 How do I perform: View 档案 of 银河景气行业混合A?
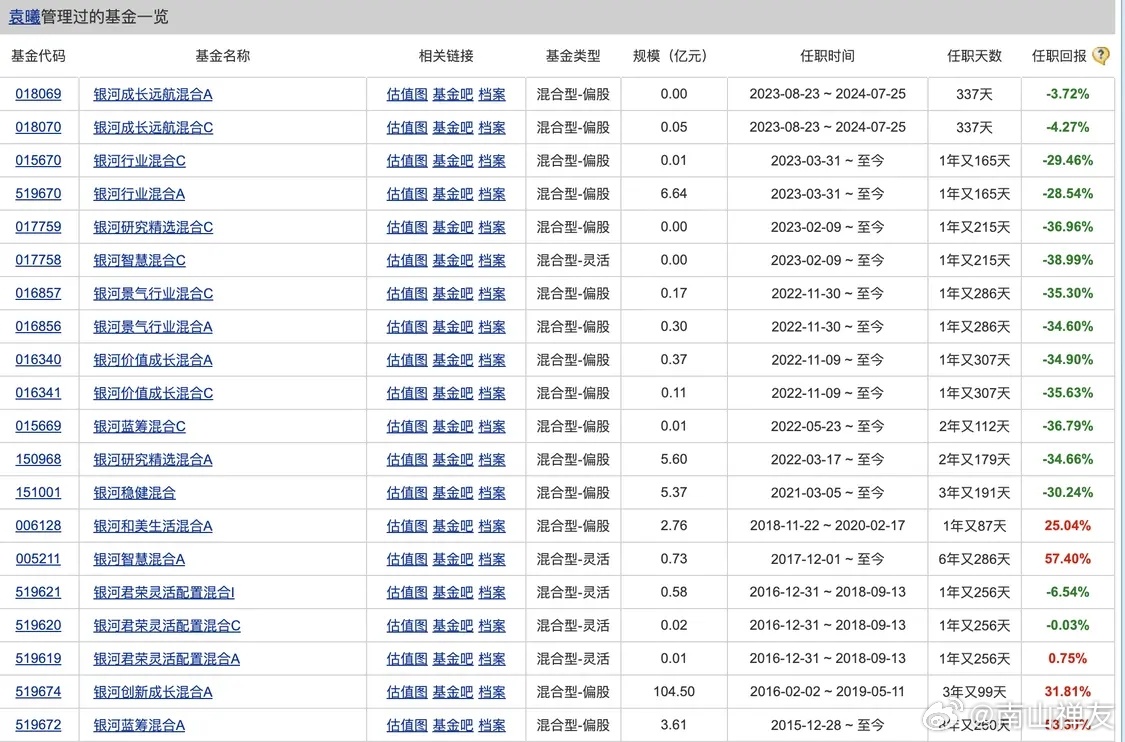(x=491, y=326)
